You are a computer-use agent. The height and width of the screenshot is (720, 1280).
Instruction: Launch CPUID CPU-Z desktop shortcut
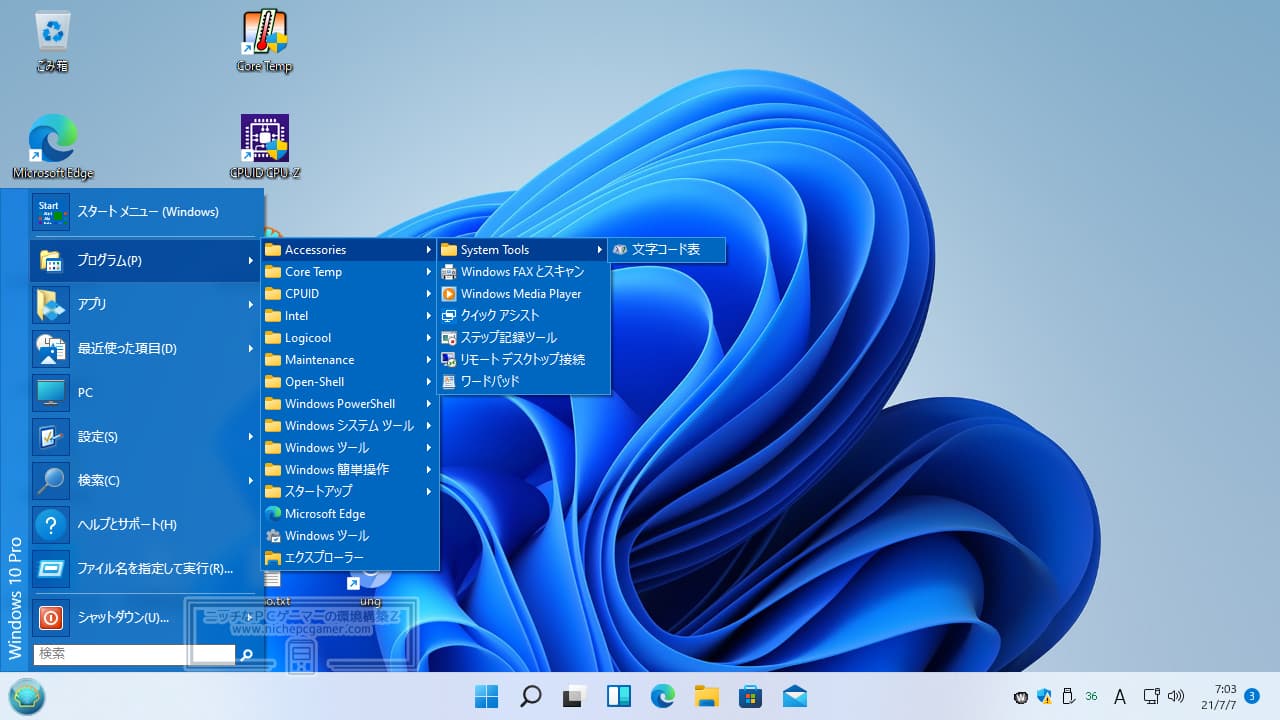(x=265, y=147)
